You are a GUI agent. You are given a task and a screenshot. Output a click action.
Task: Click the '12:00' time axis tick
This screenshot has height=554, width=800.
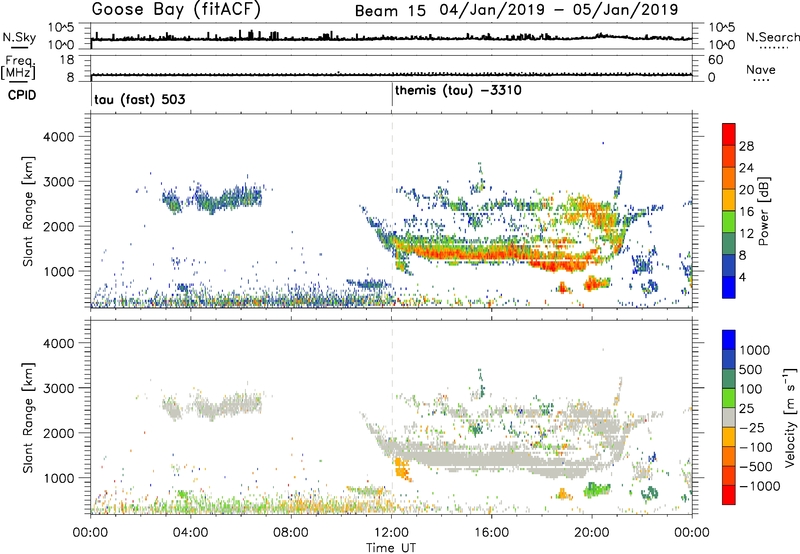(x=391, y=533)
